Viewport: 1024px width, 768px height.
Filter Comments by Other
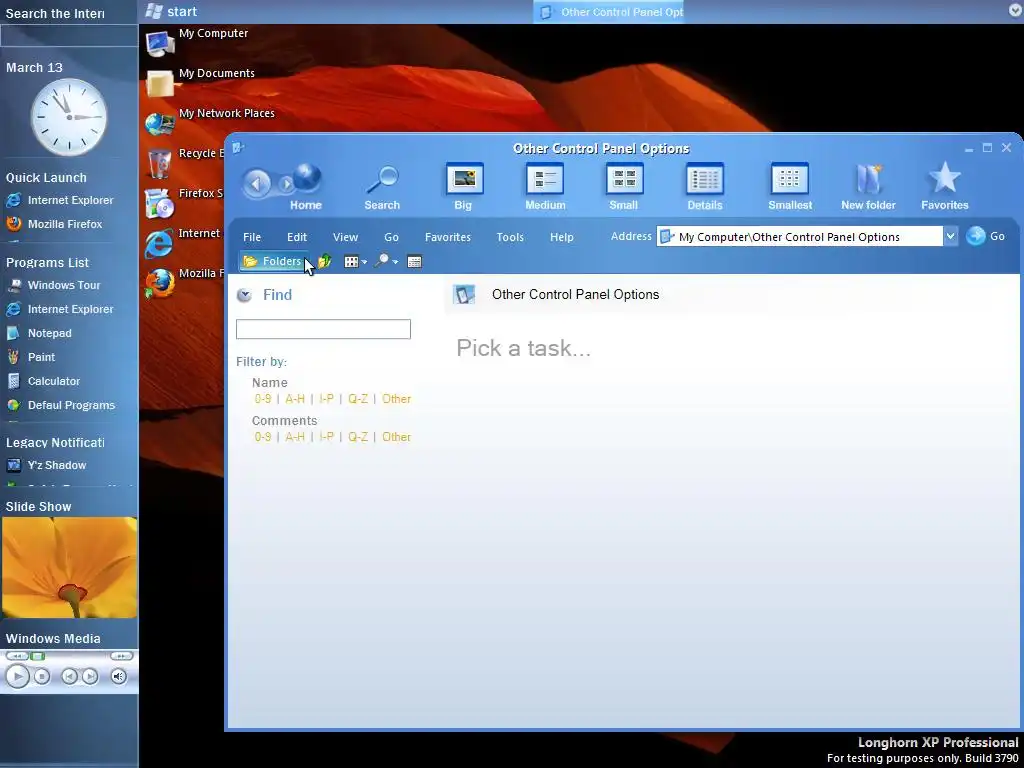396,437
